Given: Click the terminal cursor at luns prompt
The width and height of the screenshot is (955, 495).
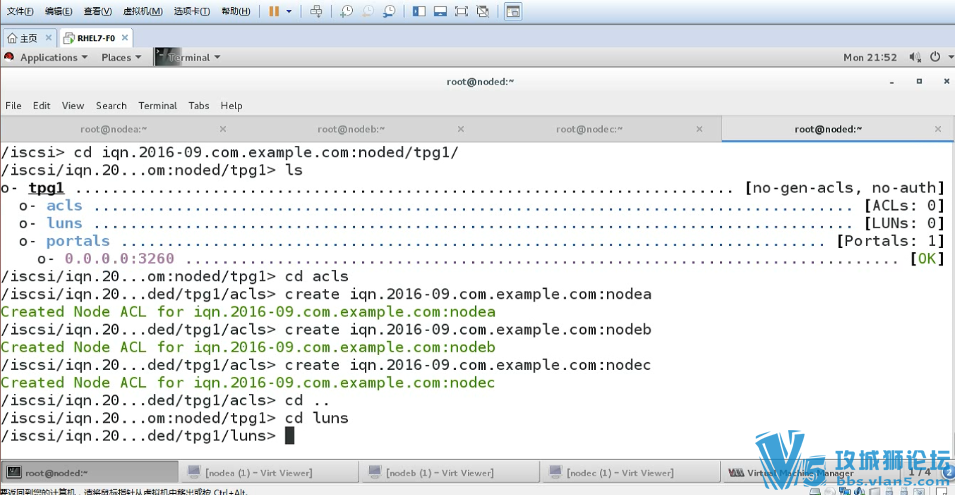Looking at the screenshot, I should (x=289, y=435).
